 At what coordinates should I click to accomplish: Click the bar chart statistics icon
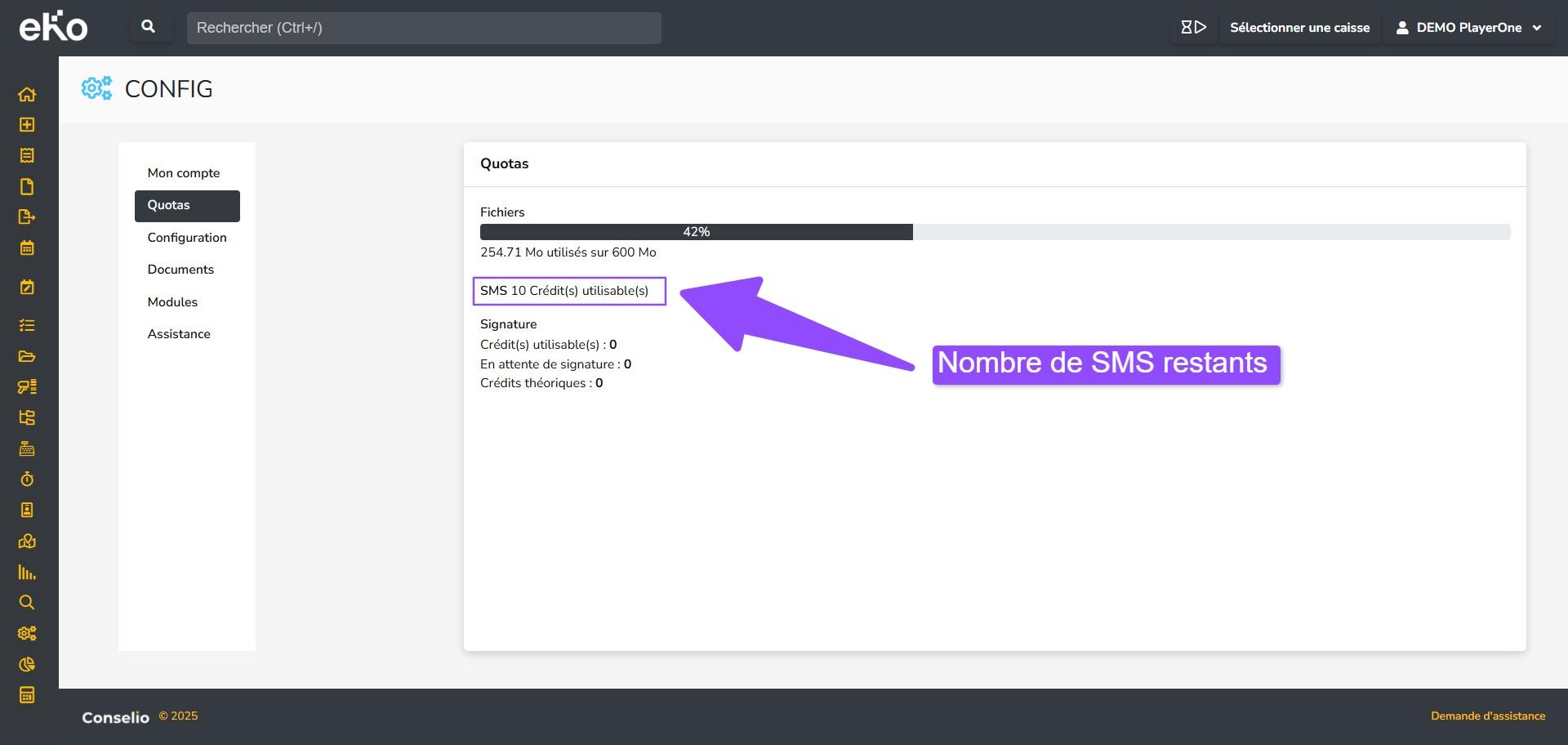27,572
